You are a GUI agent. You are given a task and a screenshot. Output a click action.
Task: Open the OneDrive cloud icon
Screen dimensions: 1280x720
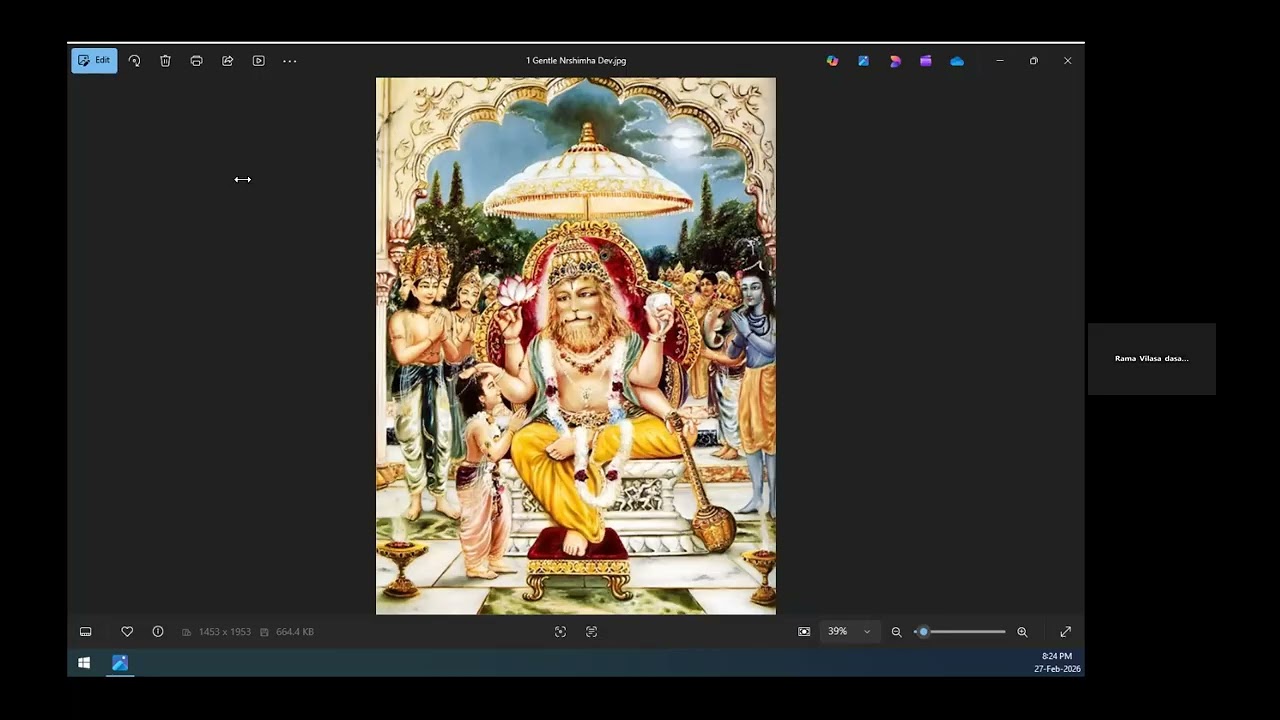(957, 61)
